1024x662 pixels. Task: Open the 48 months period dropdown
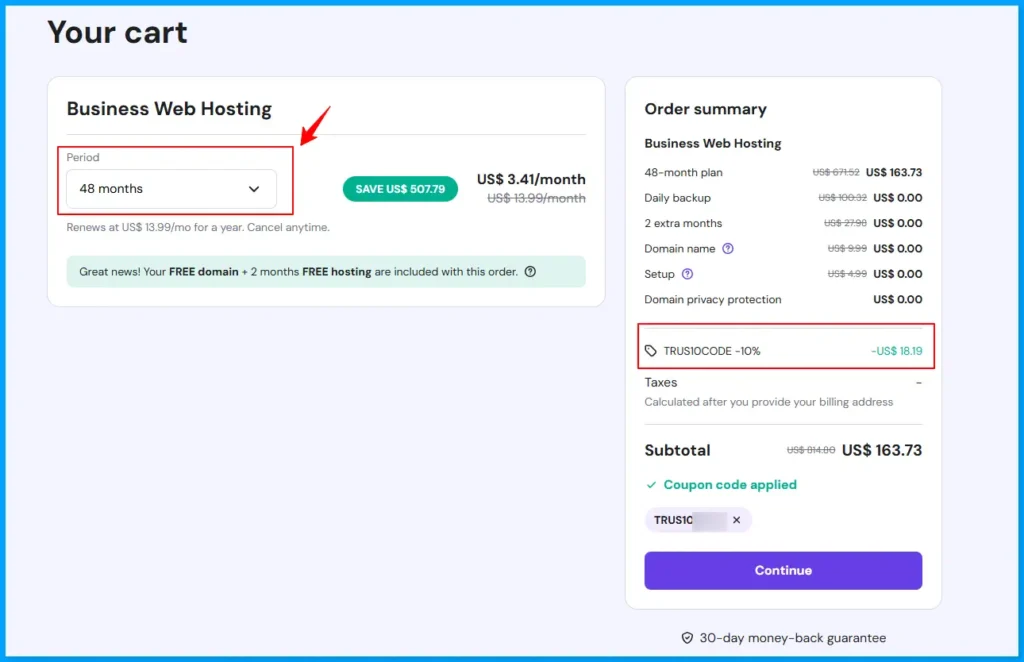[x=172, y=188]
